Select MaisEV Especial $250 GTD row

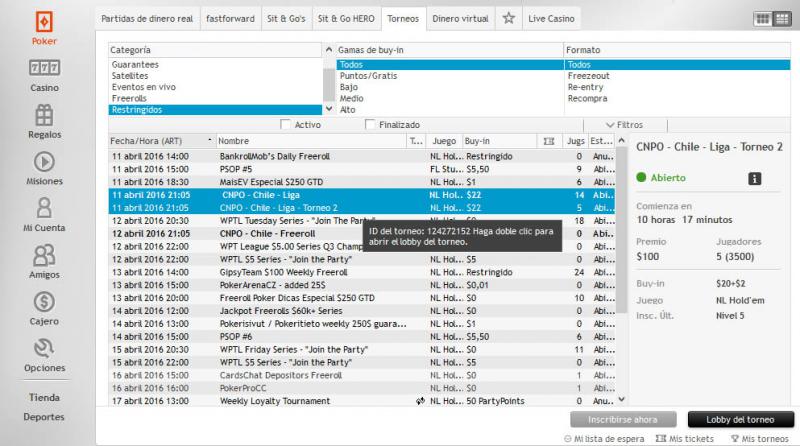362,182
